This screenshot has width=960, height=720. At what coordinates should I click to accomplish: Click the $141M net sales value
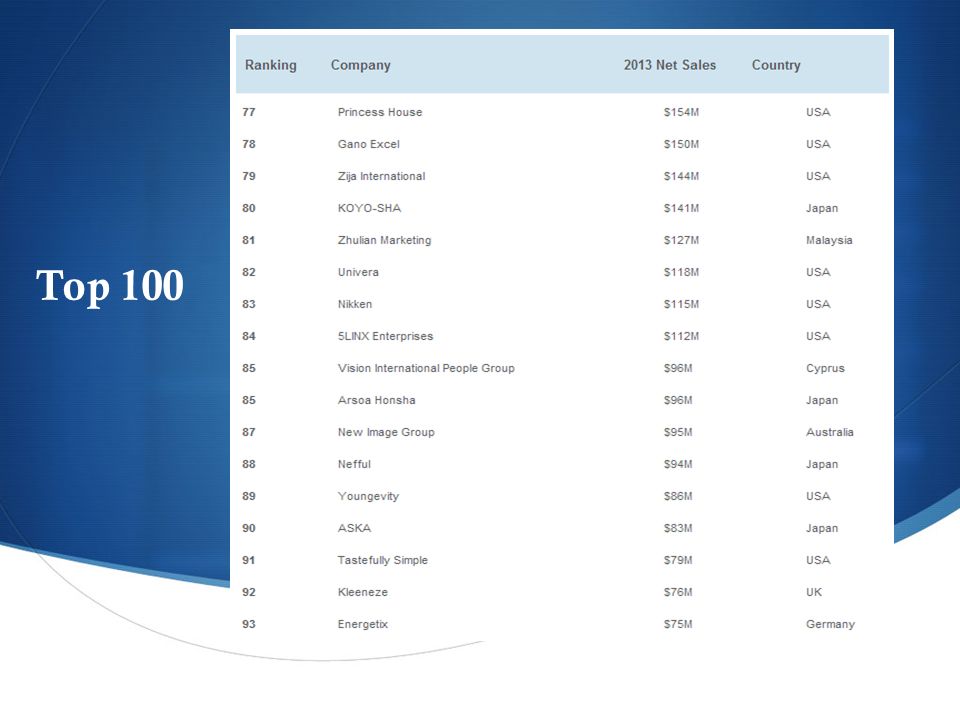681,208
